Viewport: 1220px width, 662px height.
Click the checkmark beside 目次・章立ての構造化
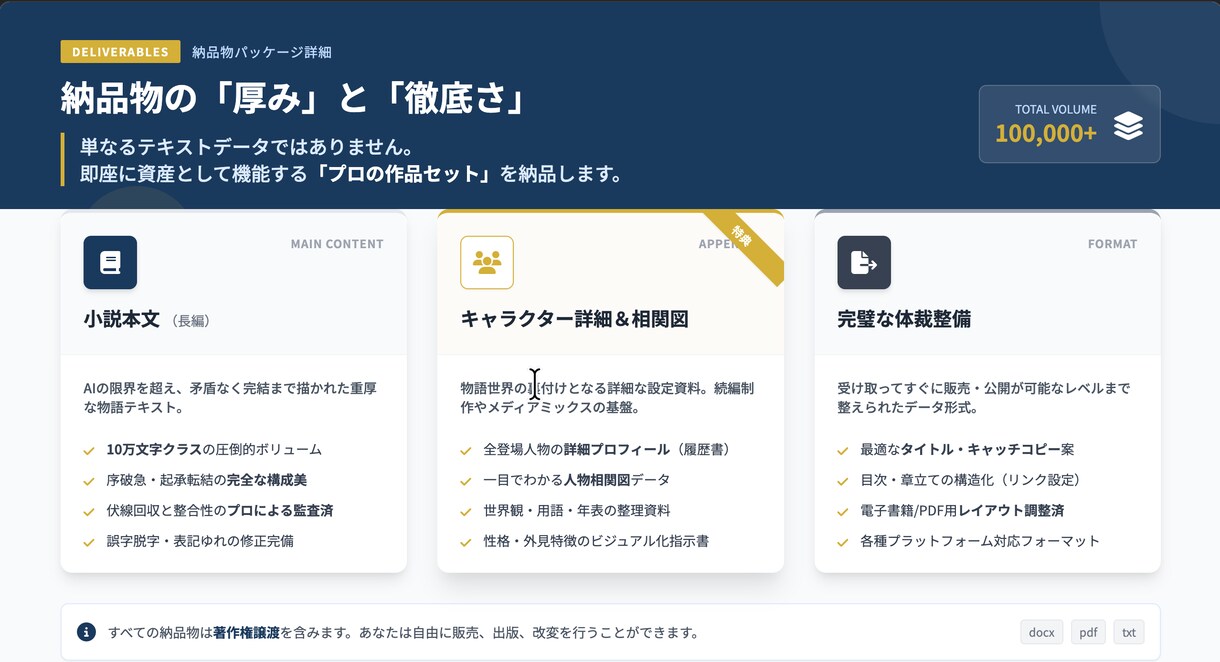[843, 481]
